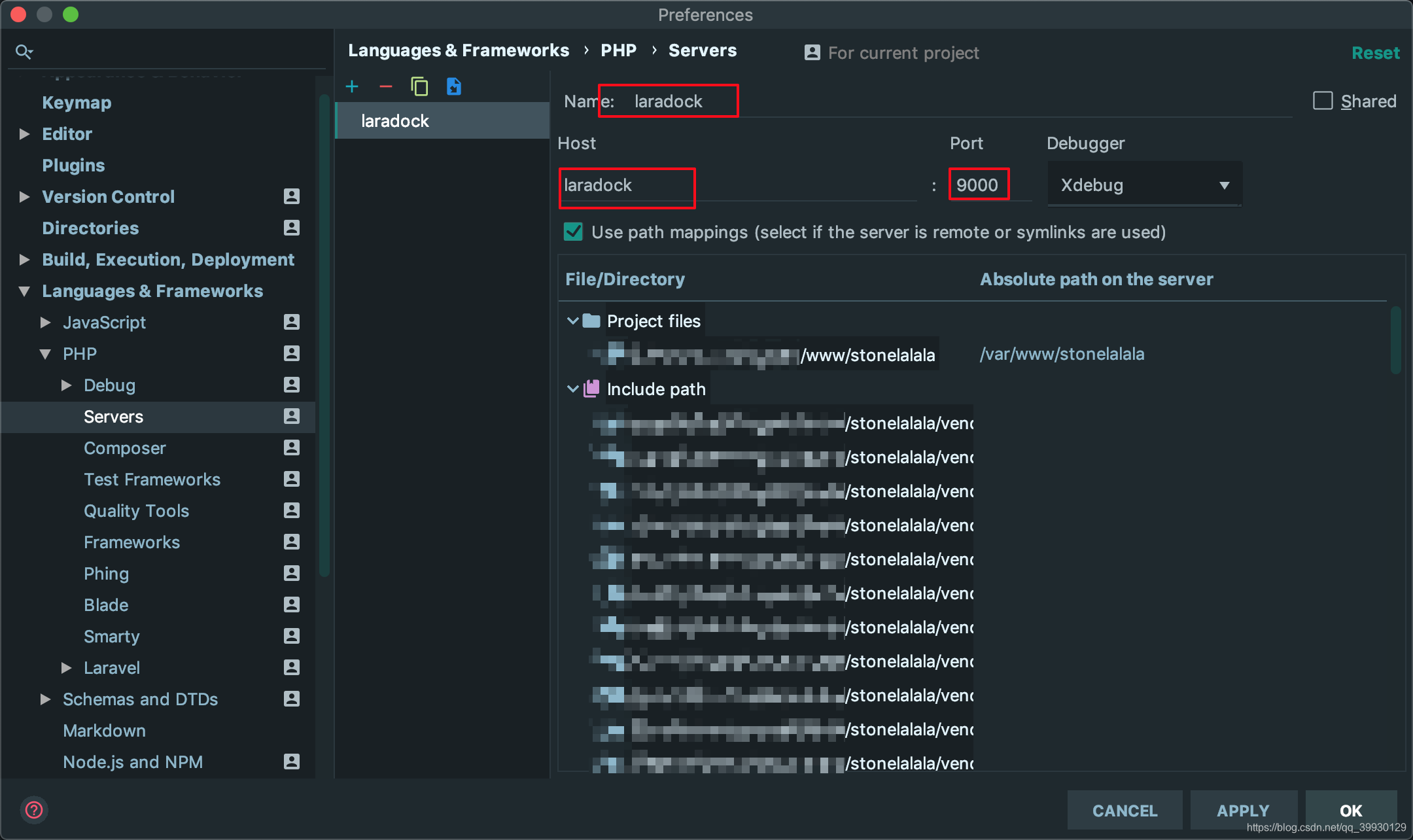
Task: Collapse the Include path tree node
Action: pos(572,389)
